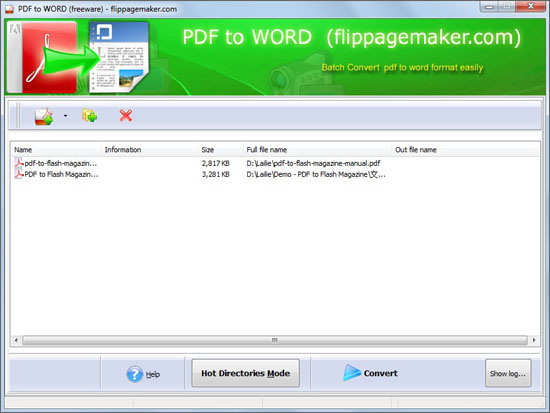Open the dropdown arrow beside Add PDF icon
550x413 pixels.
click(66, 116)
